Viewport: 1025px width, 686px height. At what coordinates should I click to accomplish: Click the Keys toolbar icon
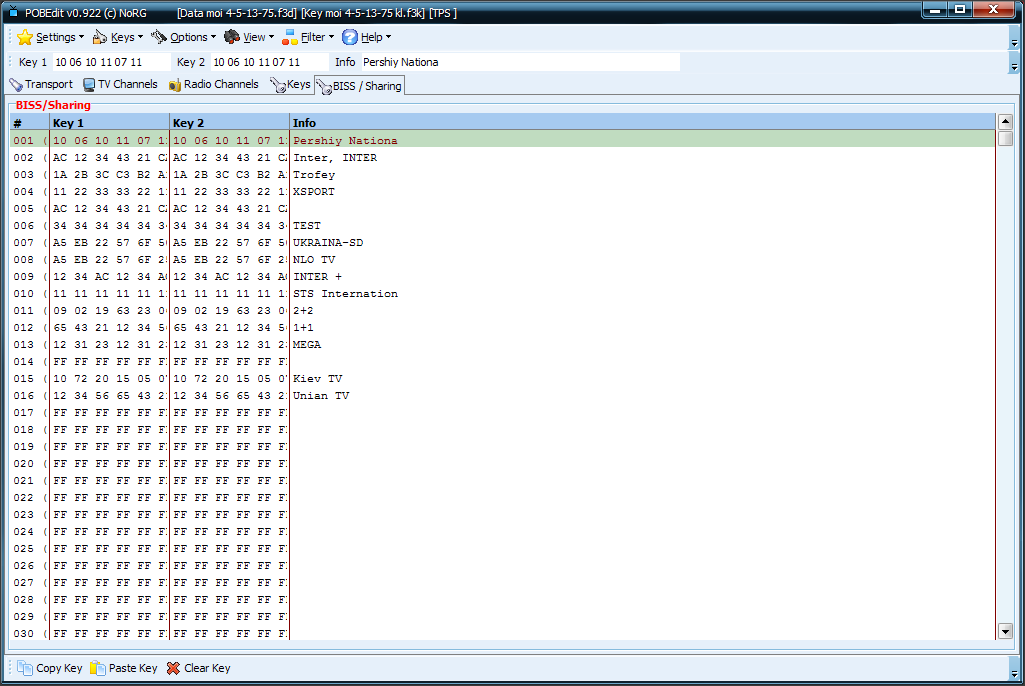click(99, 37)
